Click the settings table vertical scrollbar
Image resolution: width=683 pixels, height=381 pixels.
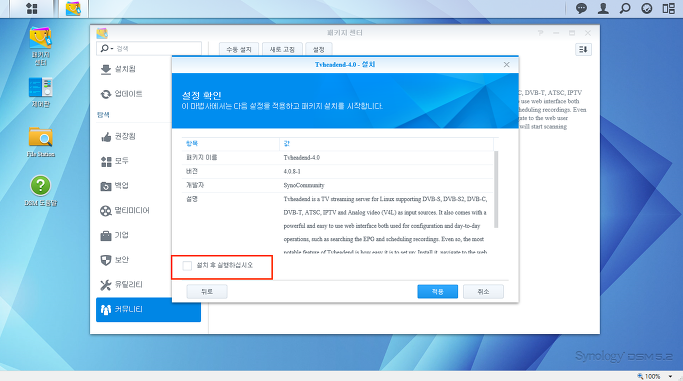(496, 189)
